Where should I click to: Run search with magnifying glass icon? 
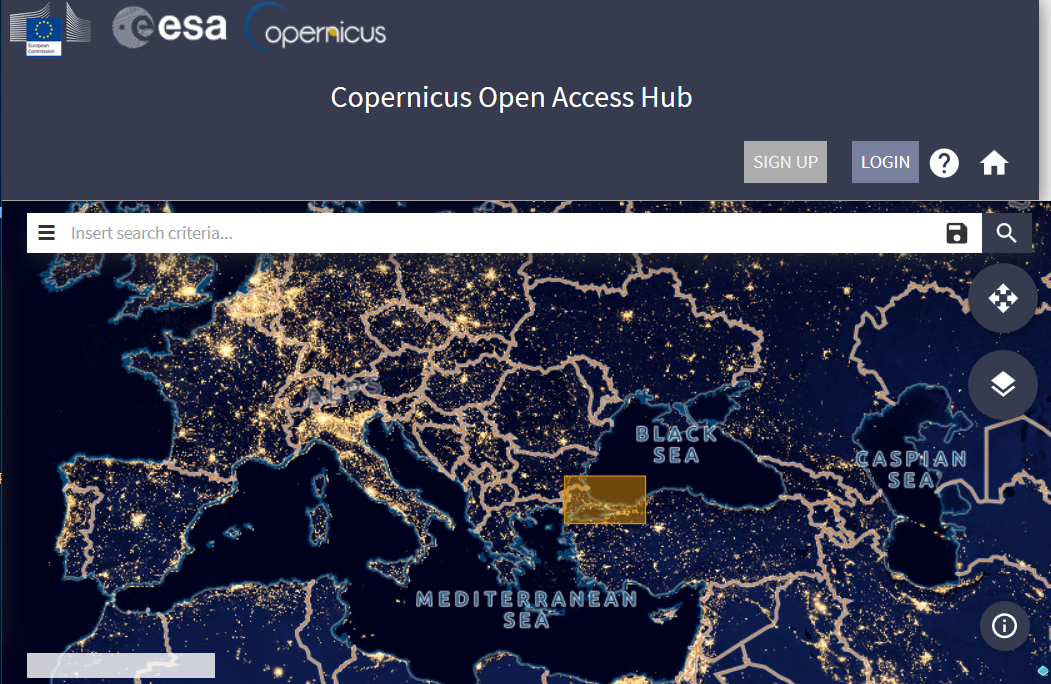[1006, 233]
